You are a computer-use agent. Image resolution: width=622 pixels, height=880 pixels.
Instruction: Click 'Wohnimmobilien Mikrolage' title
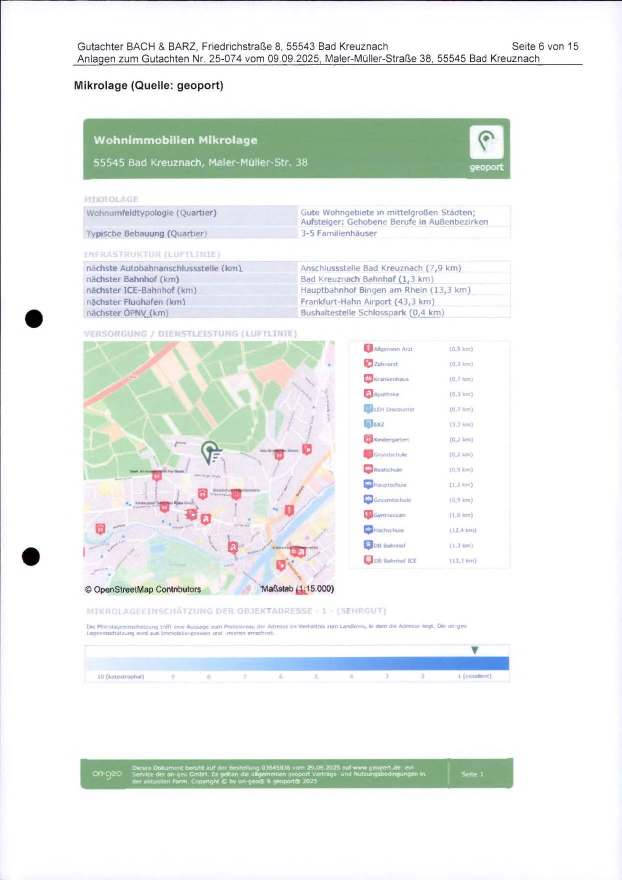click(x=175, y=140)
